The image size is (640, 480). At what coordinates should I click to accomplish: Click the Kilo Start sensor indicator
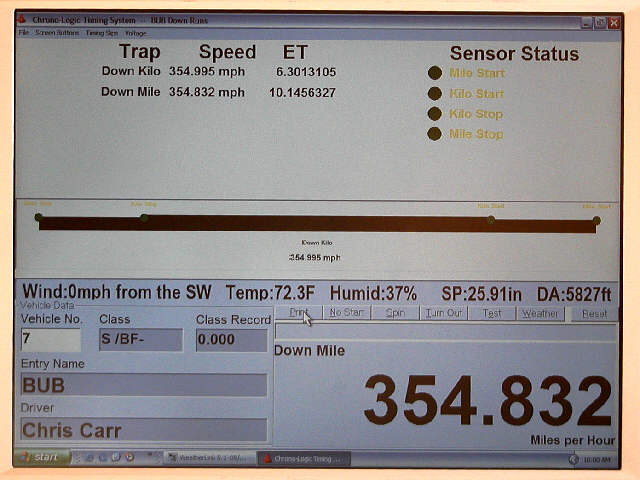434,94
